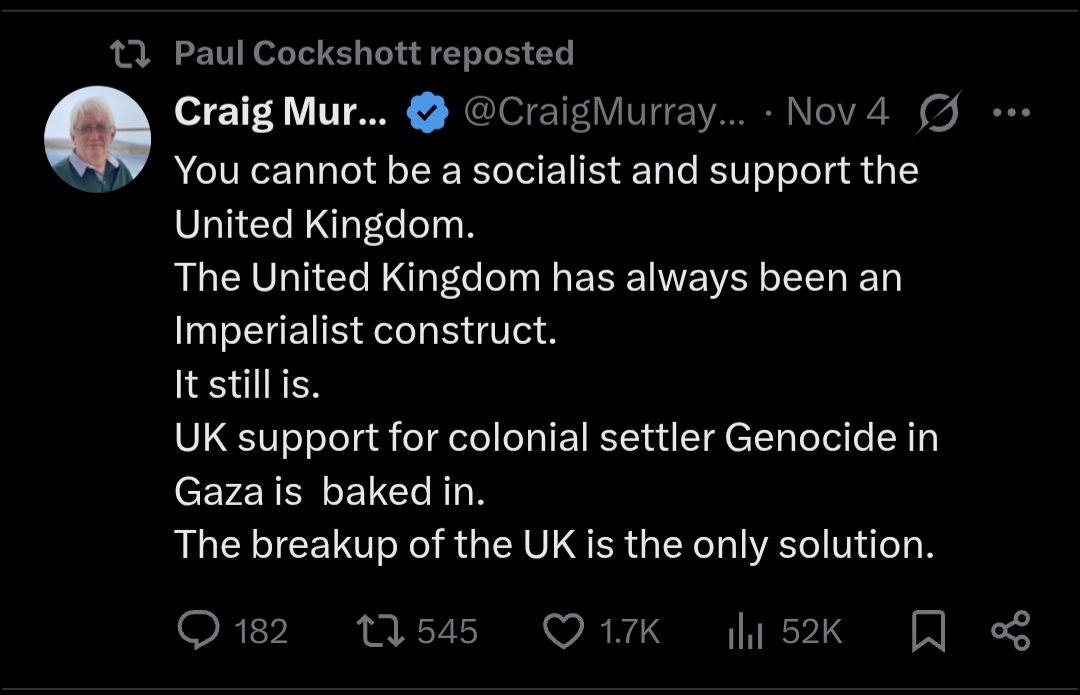Open view analytics bar chart icon
Viewport: 1080px width, 695px height.
(746, 631)
